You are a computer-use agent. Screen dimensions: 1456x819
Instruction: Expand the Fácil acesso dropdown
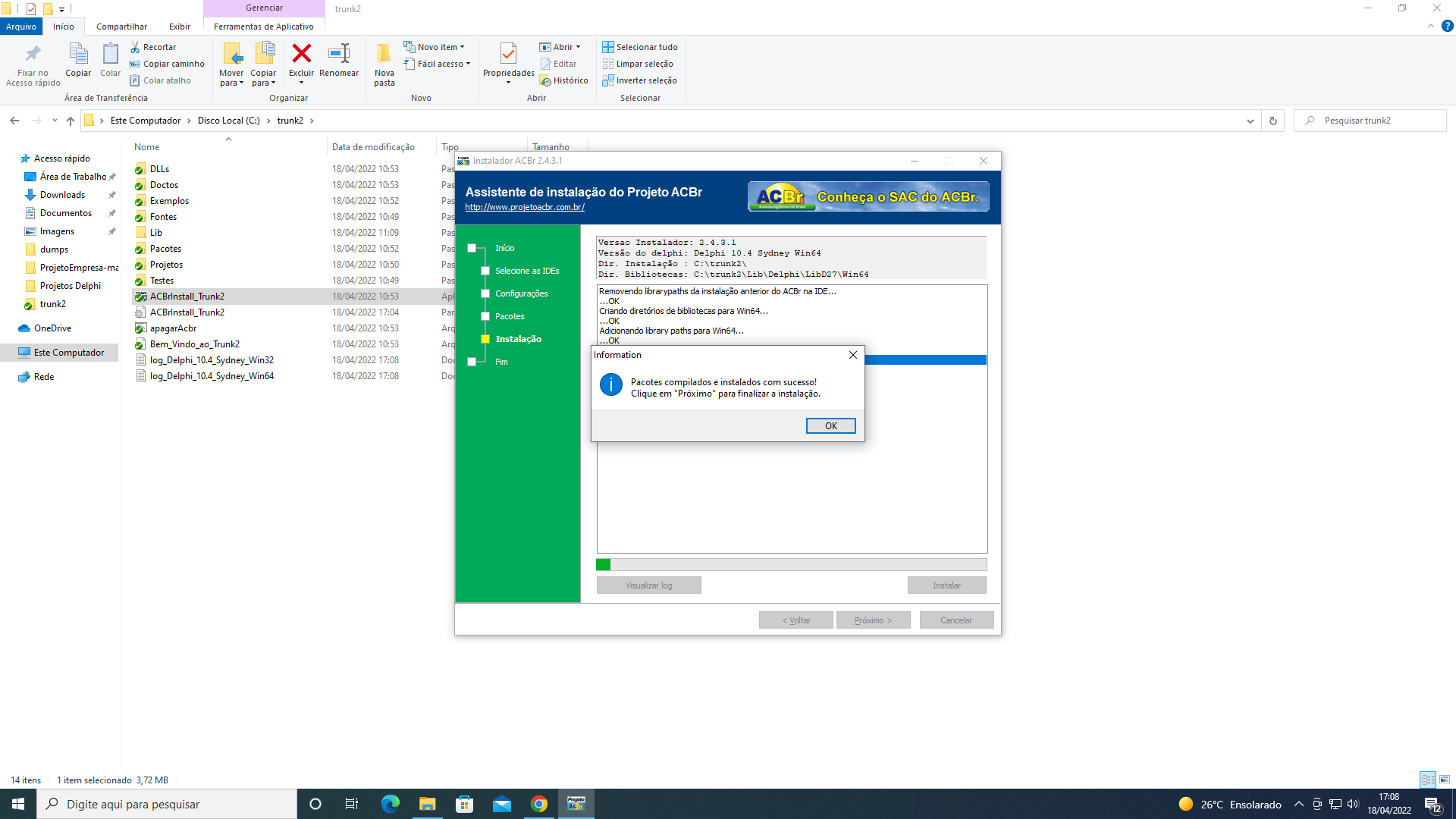point(468,64)
